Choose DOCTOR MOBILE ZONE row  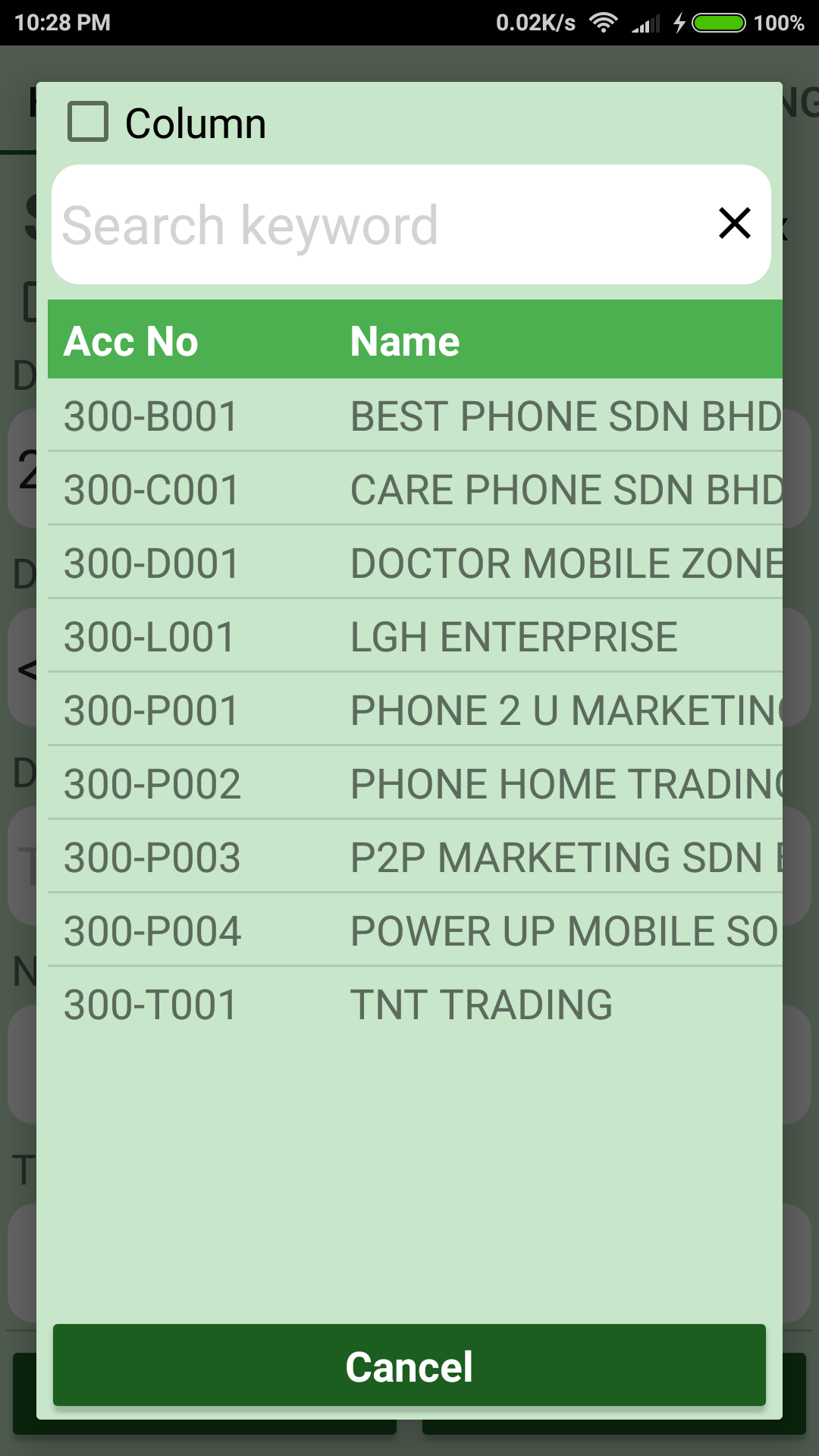(x=415, y=563)
